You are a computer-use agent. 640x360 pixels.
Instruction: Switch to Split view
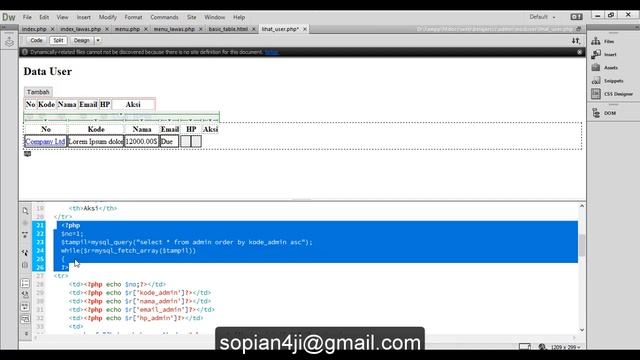click(58, 40)
